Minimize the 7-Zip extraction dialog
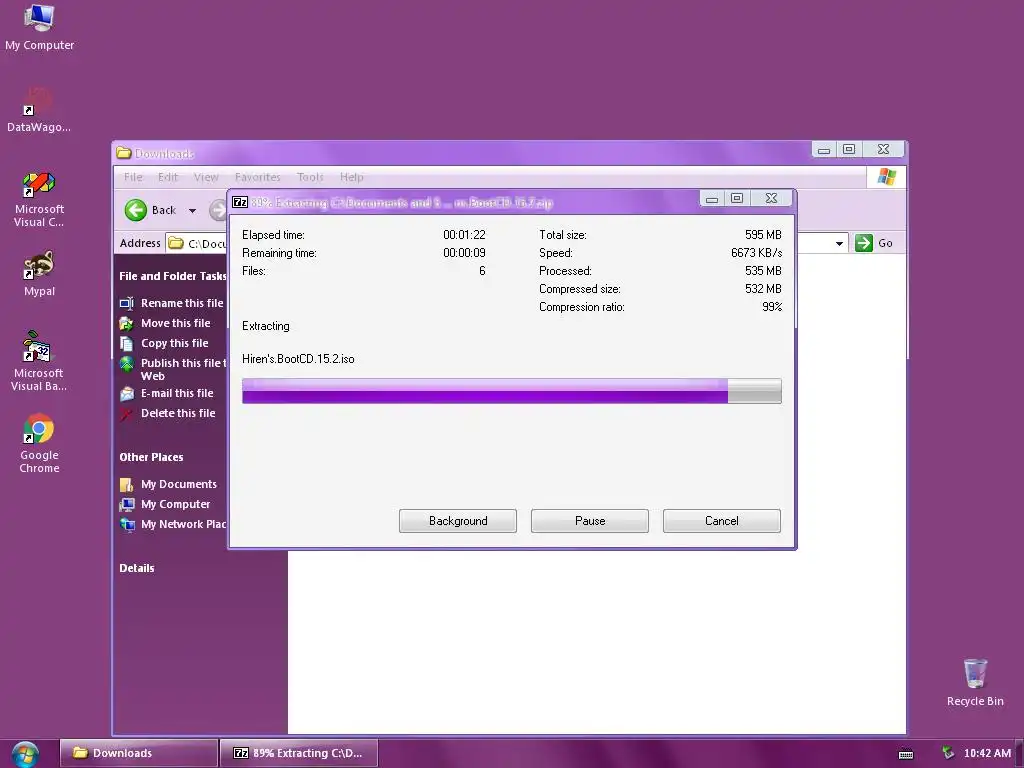This screenshot has width=1024, height=768. coord(712,199)
